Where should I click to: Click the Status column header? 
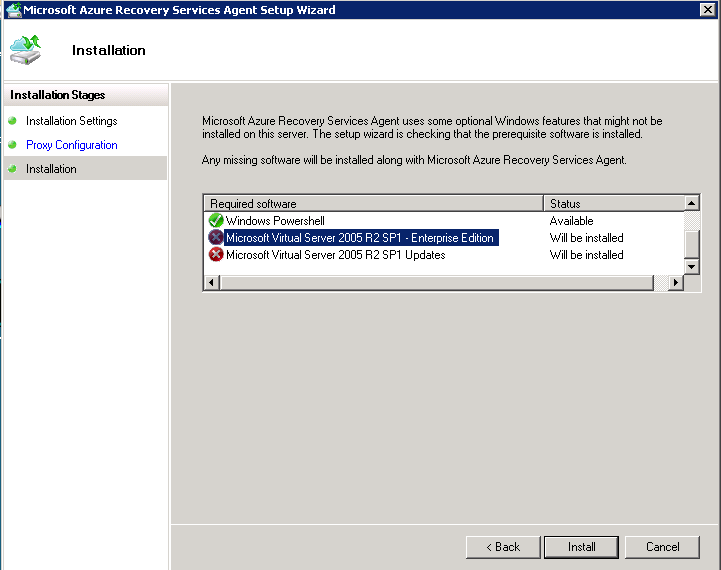614,203
